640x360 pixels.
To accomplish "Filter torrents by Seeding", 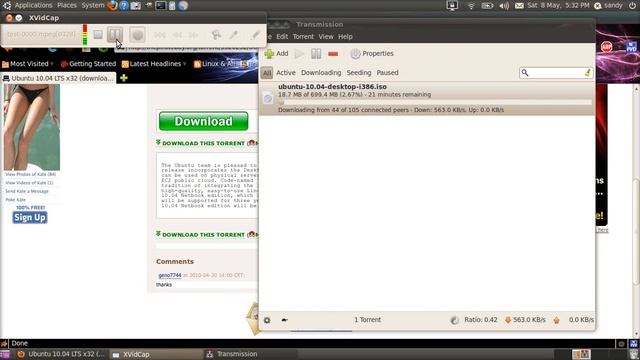I will (359, 73).
